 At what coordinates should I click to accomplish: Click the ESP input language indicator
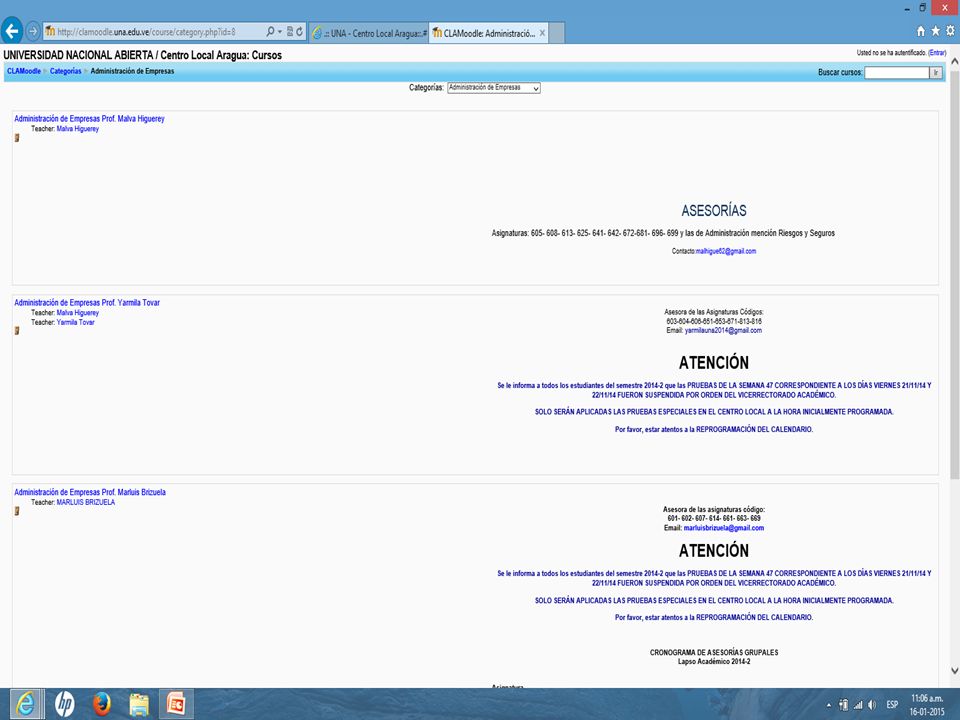click(x=892, y=705)
